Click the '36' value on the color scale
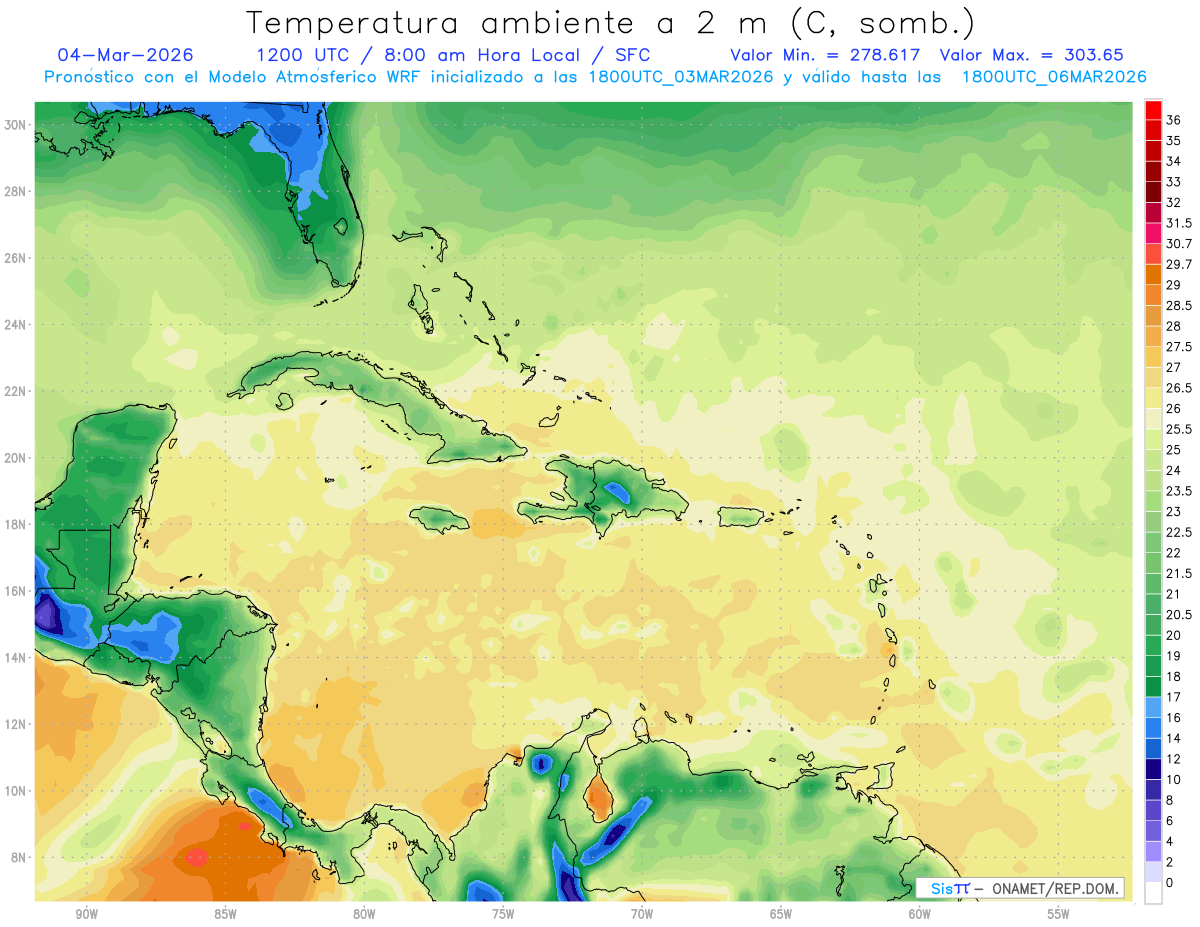1200x927 pixels. pyautogui.click(x=1174, y=120)
